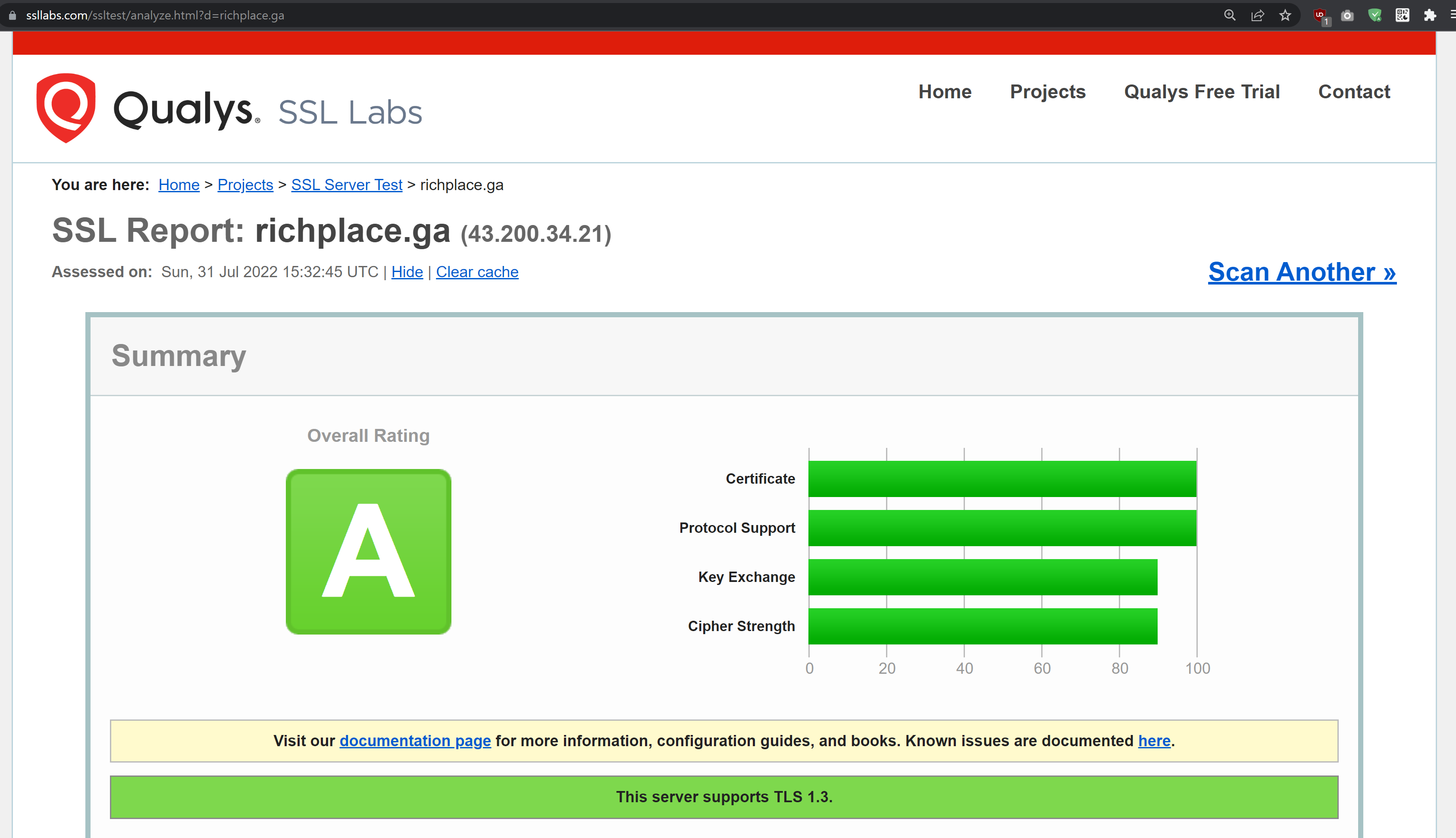
Task: Open the Home navigation menu item
Action: (x=944, y=92)
